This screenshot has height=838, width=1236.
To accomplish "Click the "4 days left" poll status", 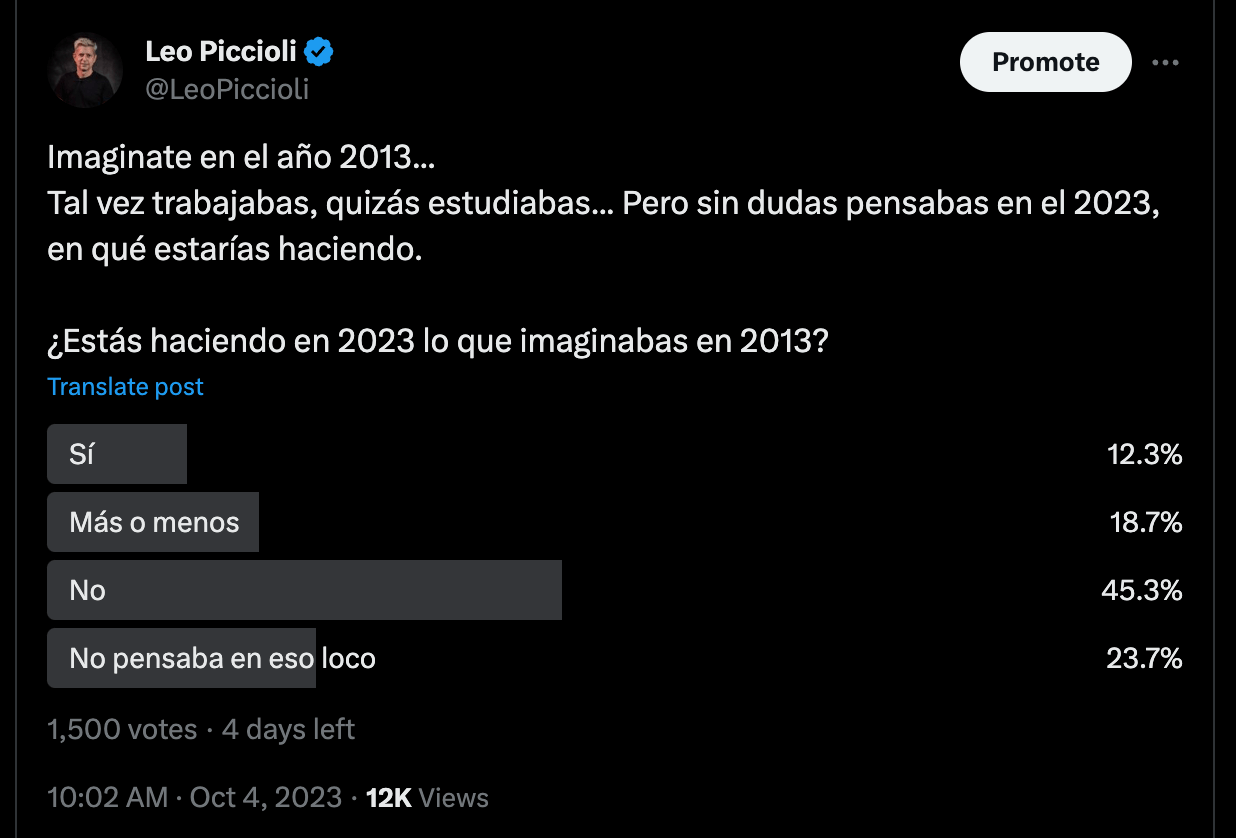I will click(288, 730).
